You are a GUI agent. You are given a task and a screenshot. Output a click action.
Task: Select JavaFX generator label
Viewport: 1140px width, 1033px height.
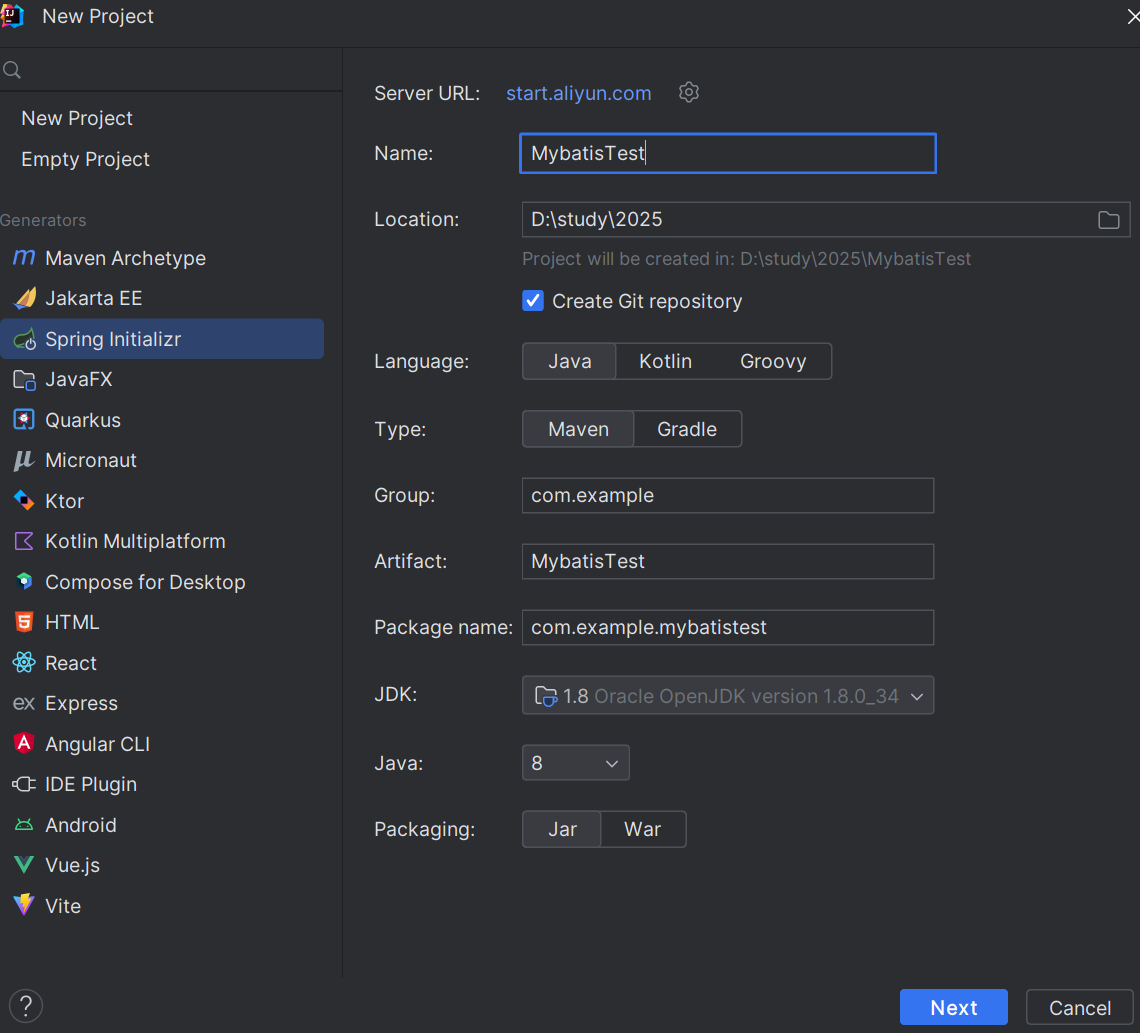[79, 379]
